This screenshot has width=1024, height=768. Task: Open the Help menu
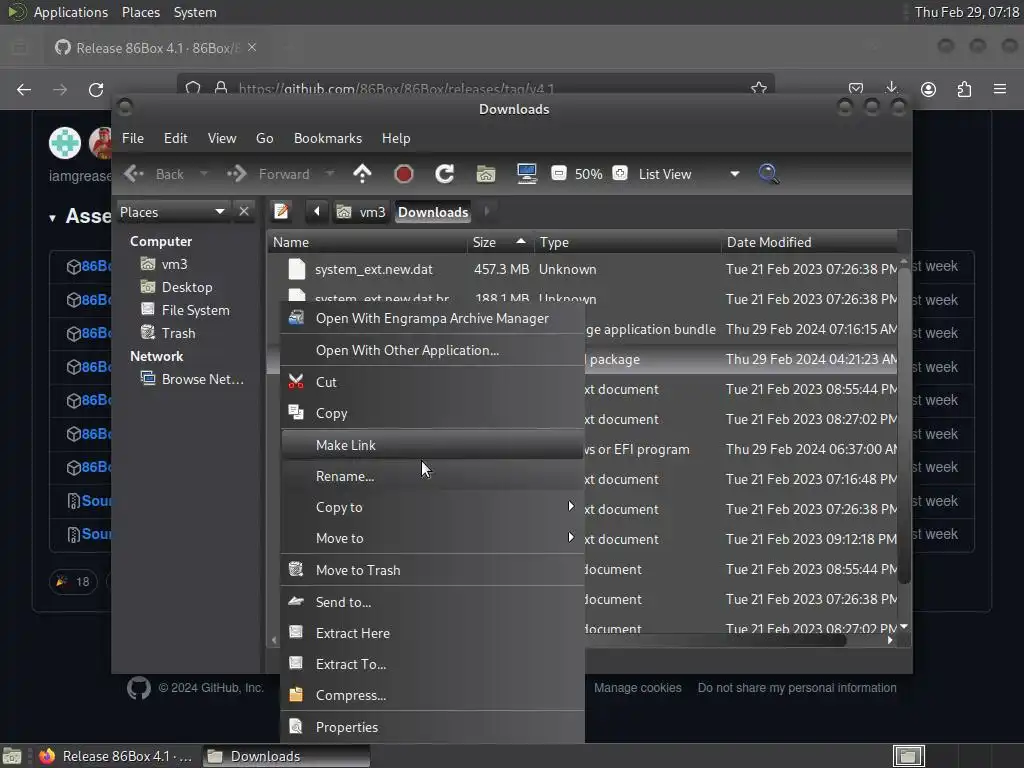pos(396,138)
